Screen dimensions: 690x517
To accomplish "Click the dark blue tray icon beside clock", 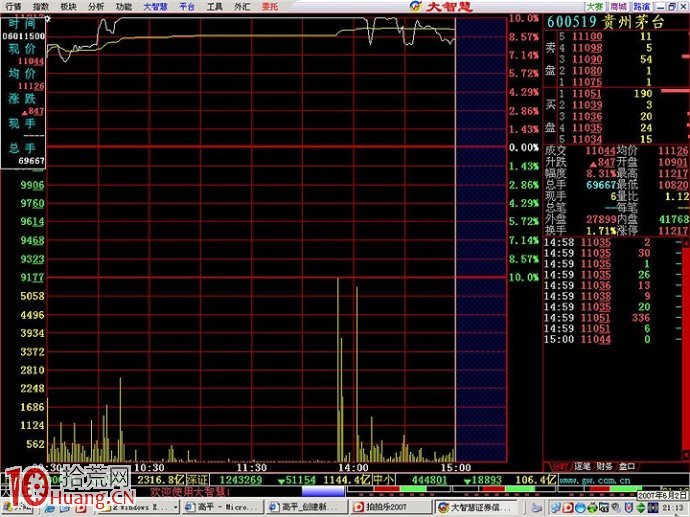I will (x=653, y=507).
